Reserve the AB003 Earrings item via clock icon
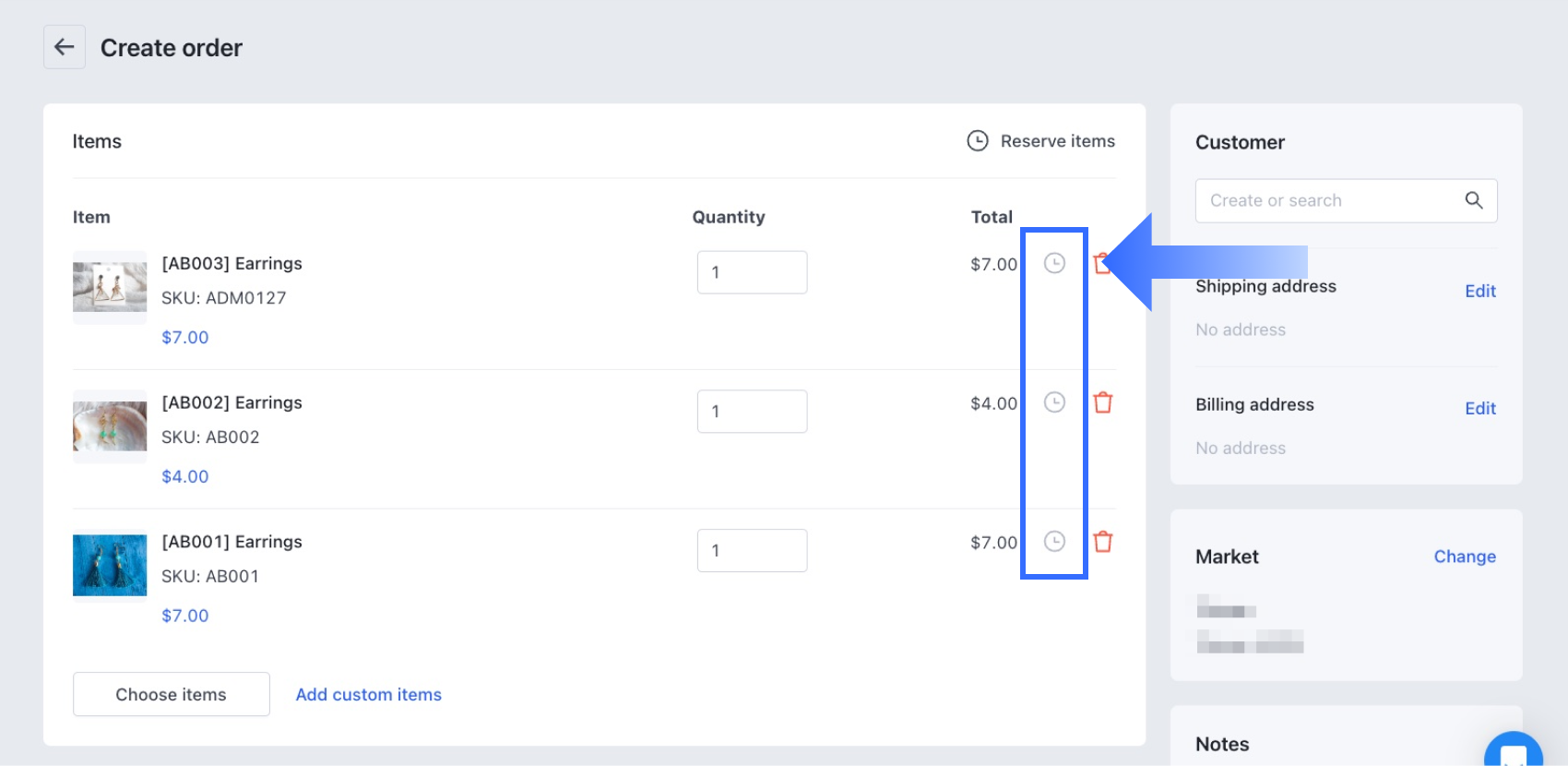Screen dimensions: 1568x766 click(1054, 264)
